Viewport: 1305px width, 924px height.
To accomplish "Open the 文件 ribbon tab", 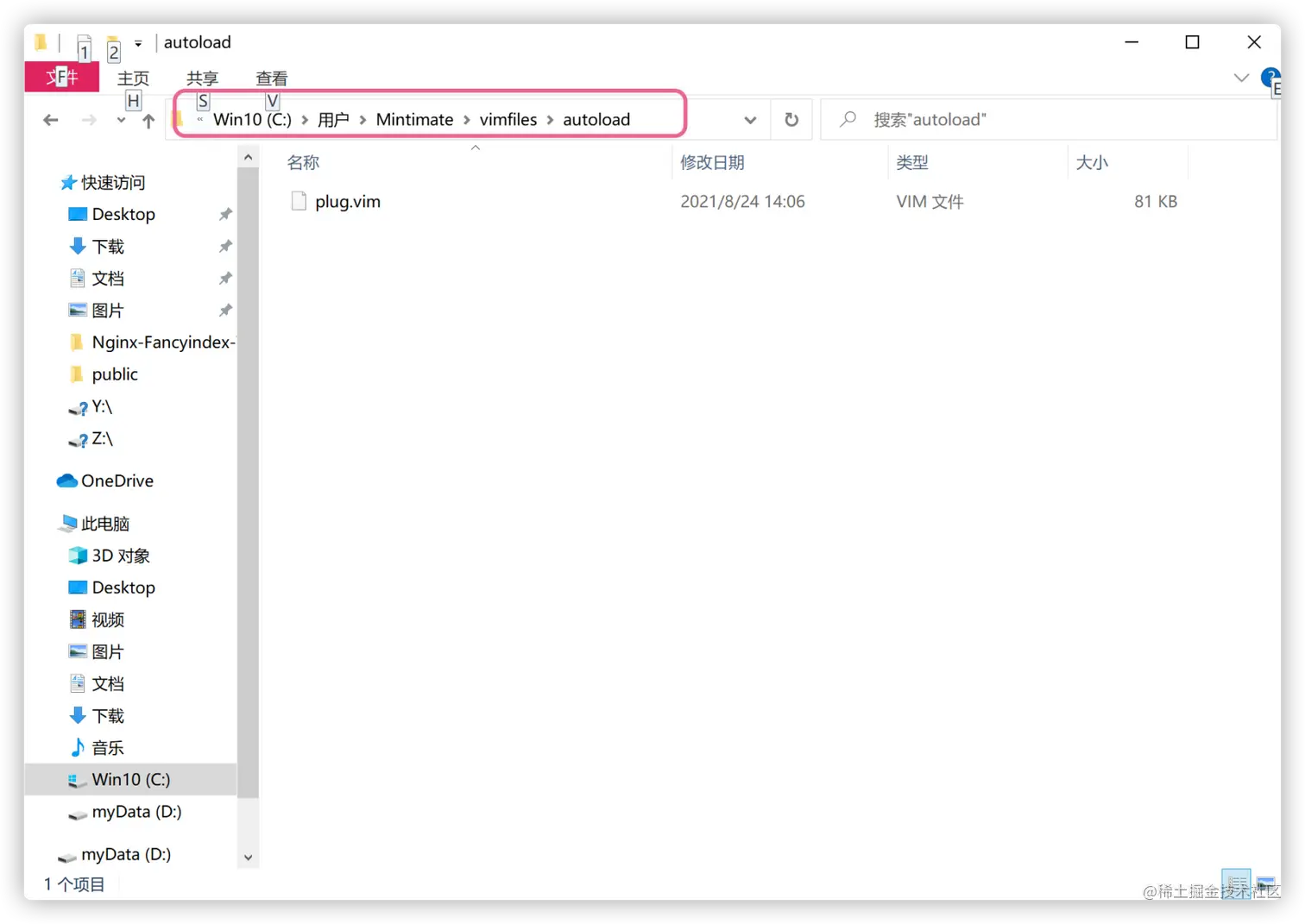I will pos(62,77).
